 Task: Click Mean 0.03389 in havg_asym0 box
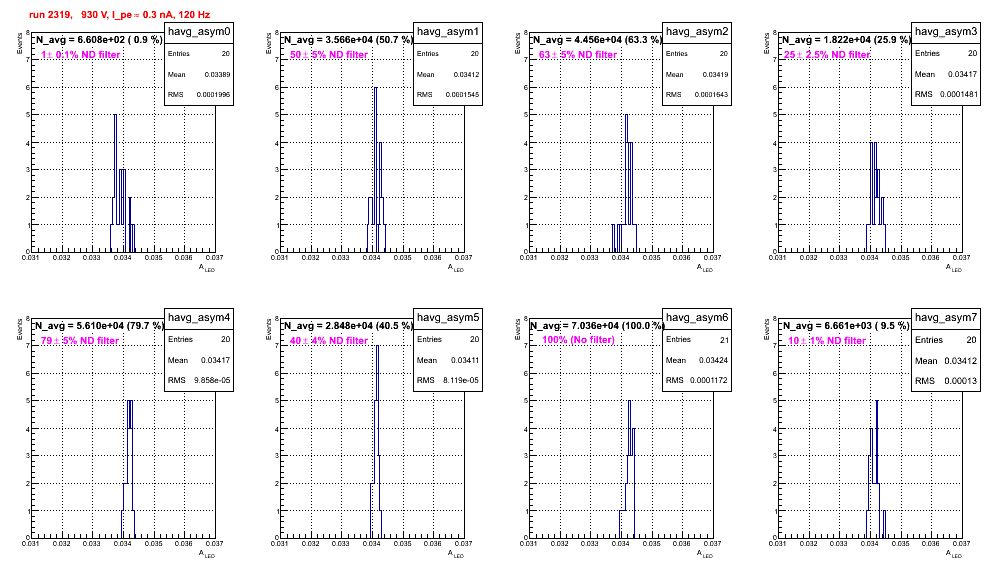coord(199,74)
